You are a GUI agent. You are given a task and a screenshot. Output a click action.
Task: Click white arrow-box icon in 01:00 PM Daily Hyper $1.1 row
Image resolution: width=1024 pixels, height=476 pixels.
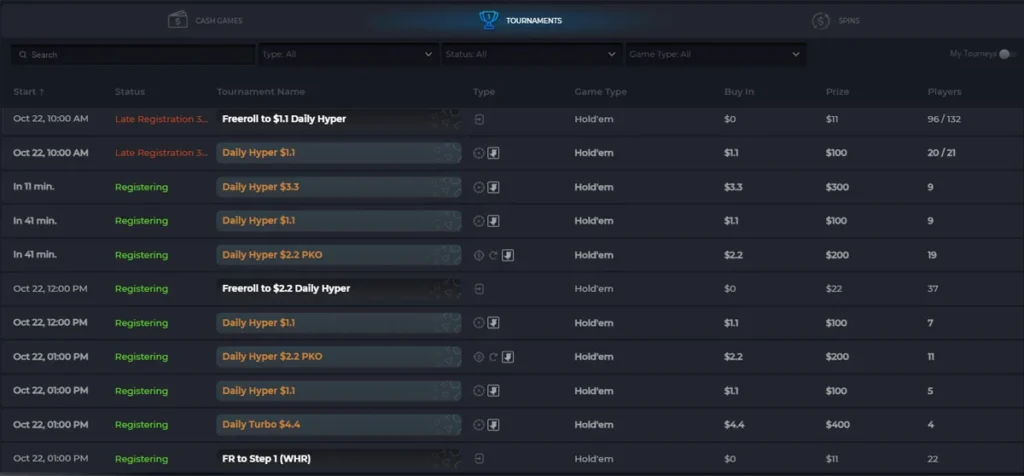pos(494,390)
